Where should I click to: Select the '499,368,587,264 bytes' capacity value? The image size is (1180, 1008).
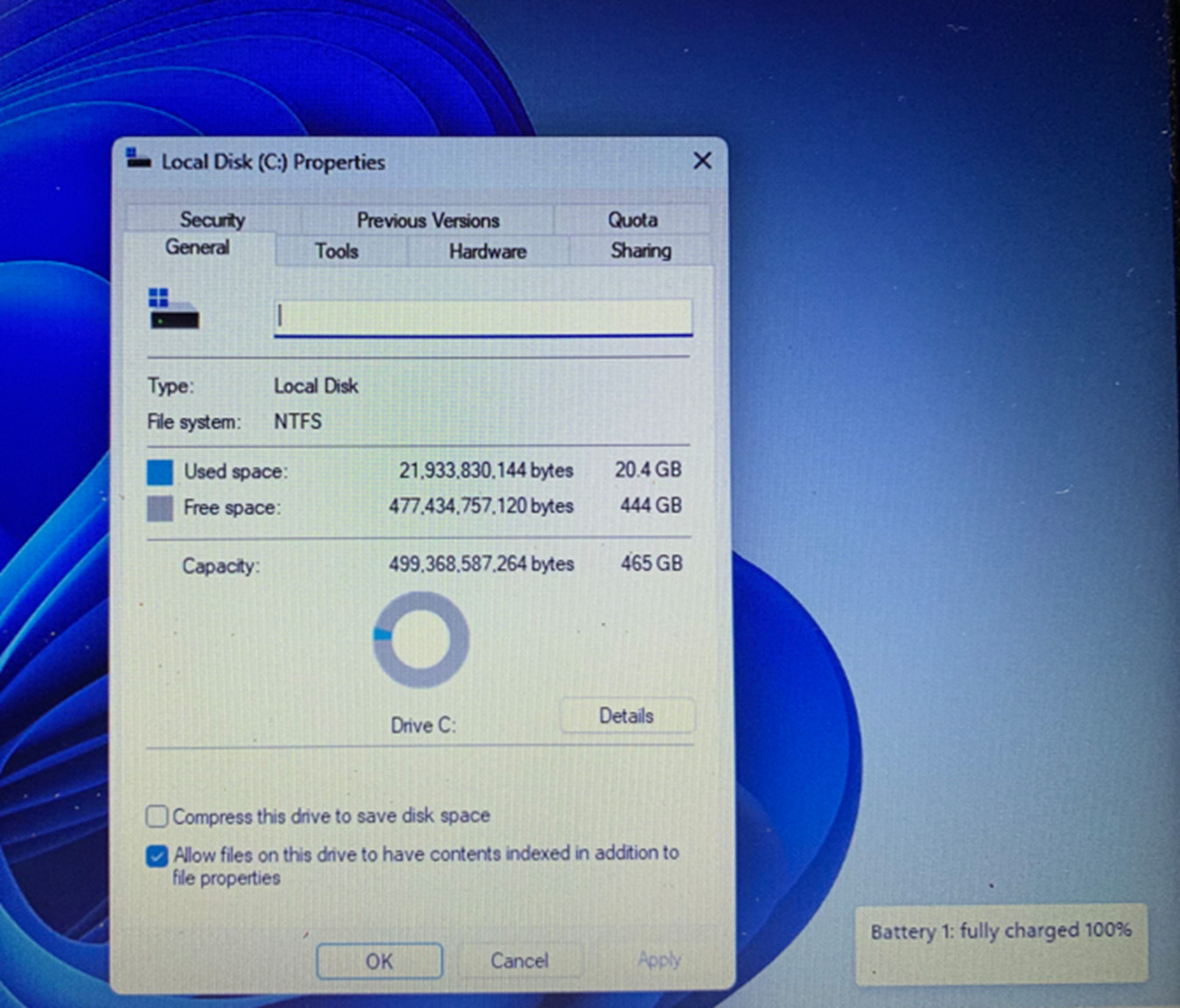(481, 564)
